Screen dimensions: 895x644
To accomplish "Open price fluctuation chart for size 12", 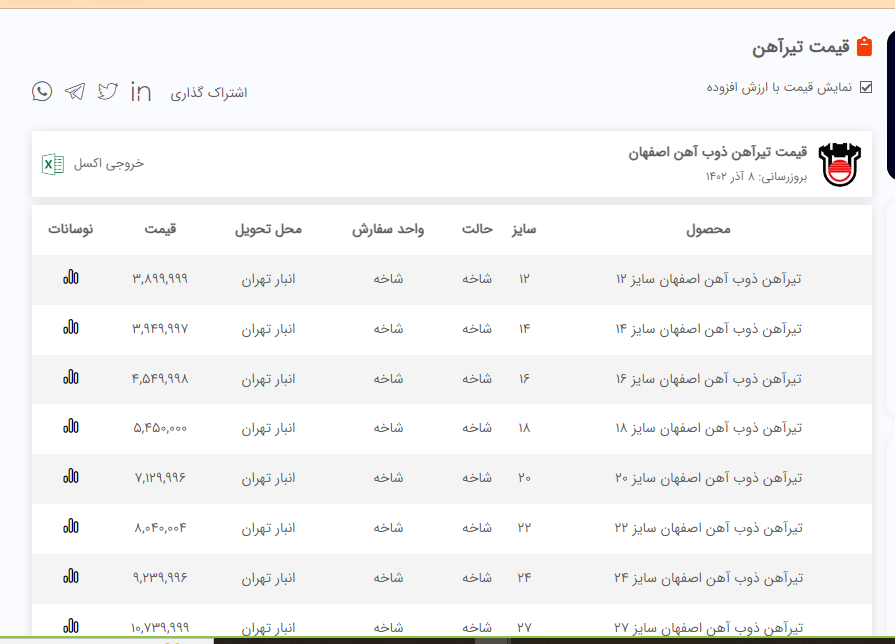I will [x=70, y=278].
